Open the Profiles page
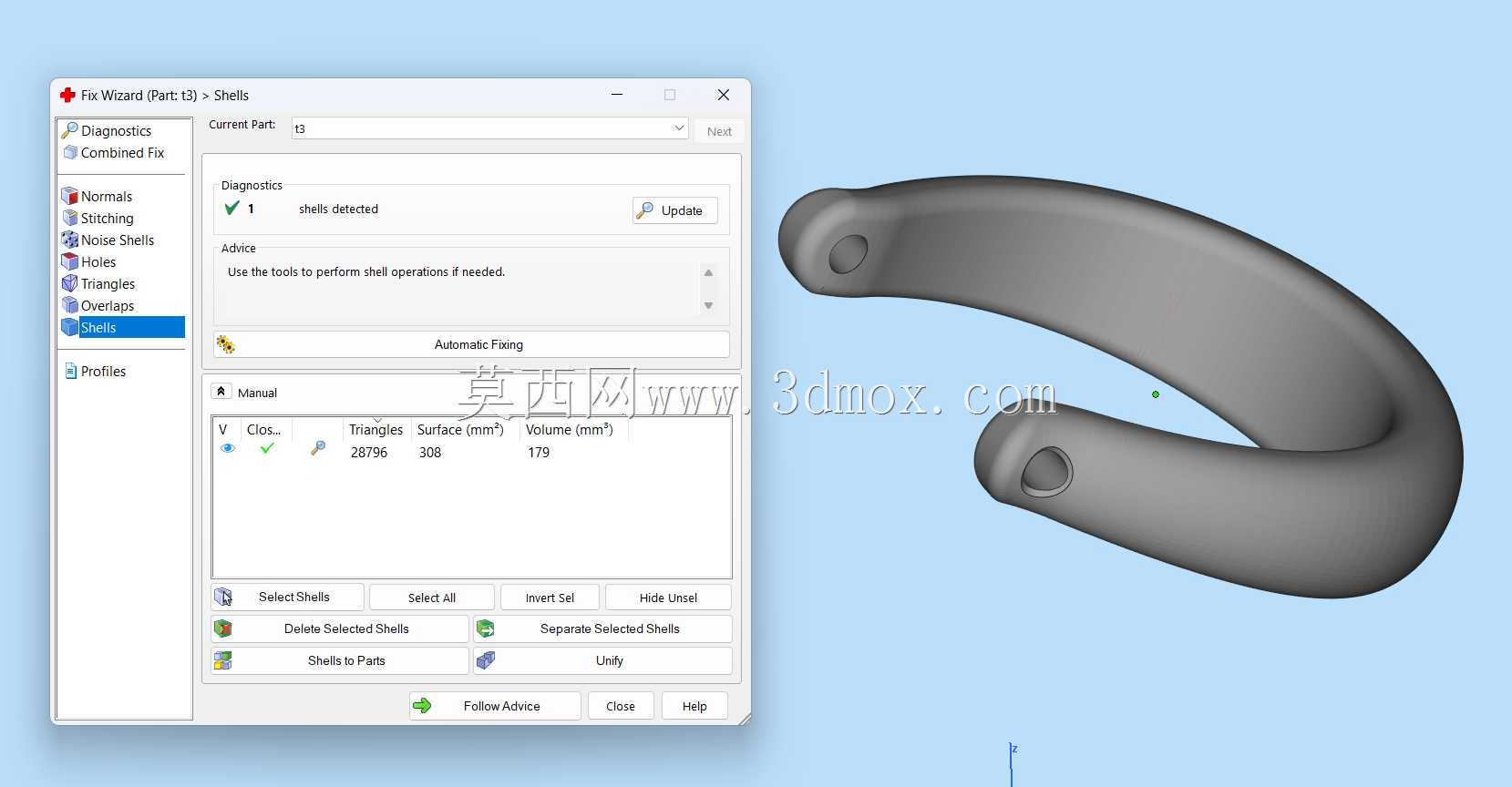The width and height of the screenshot is (1512, 787). (103, 371)
